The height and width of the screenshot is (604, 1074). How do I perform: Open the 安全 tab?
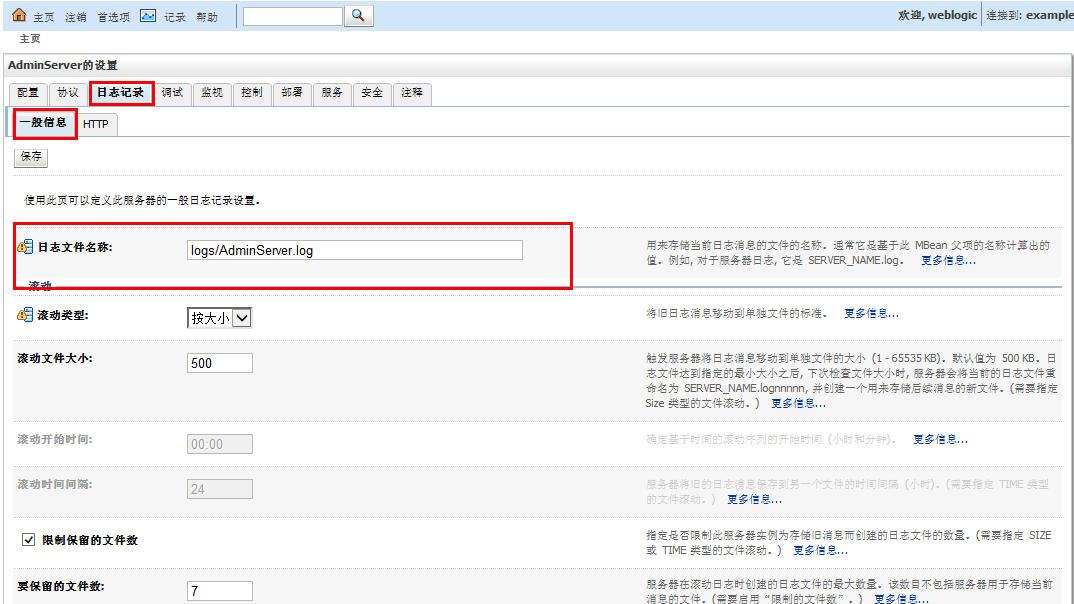pos(372,93)
